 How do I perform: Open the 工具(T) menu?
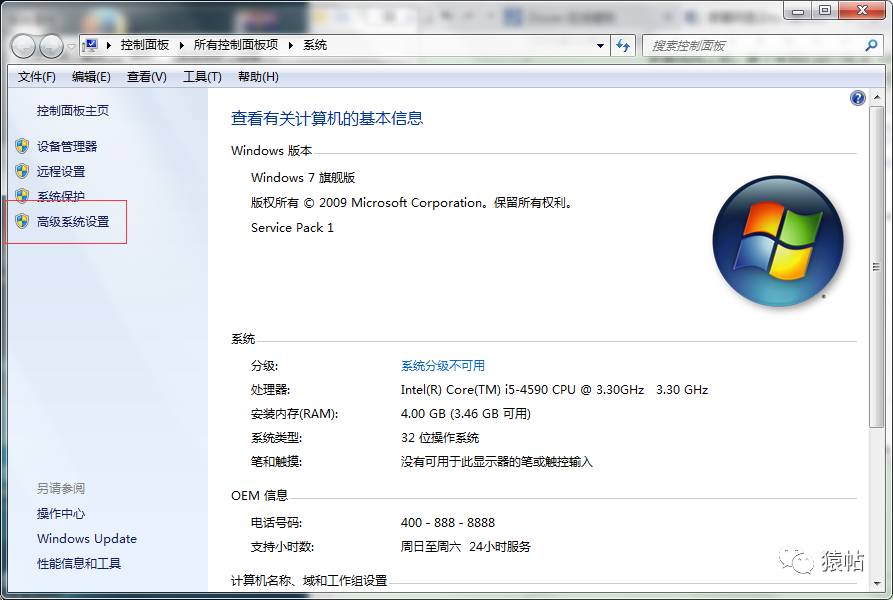[x=202, y=77]
